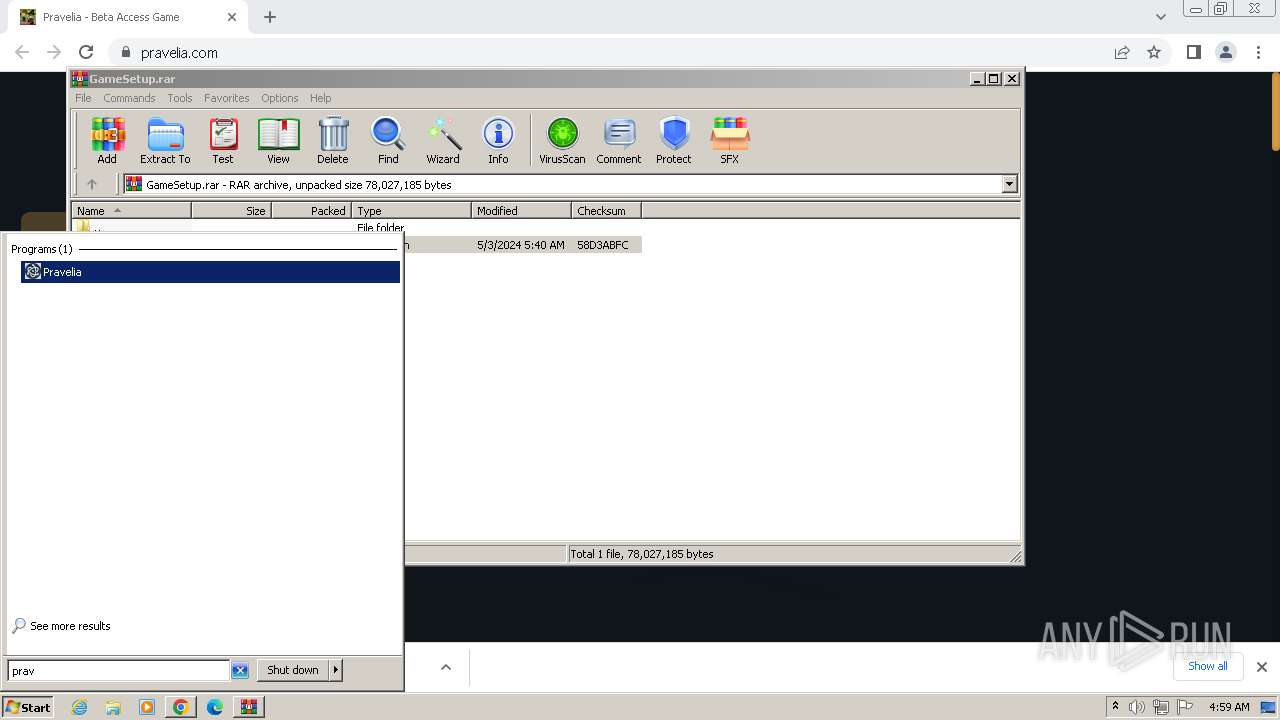Click the SFX icon
This screenshot has width=1280, height=720.
click(730, 140)
